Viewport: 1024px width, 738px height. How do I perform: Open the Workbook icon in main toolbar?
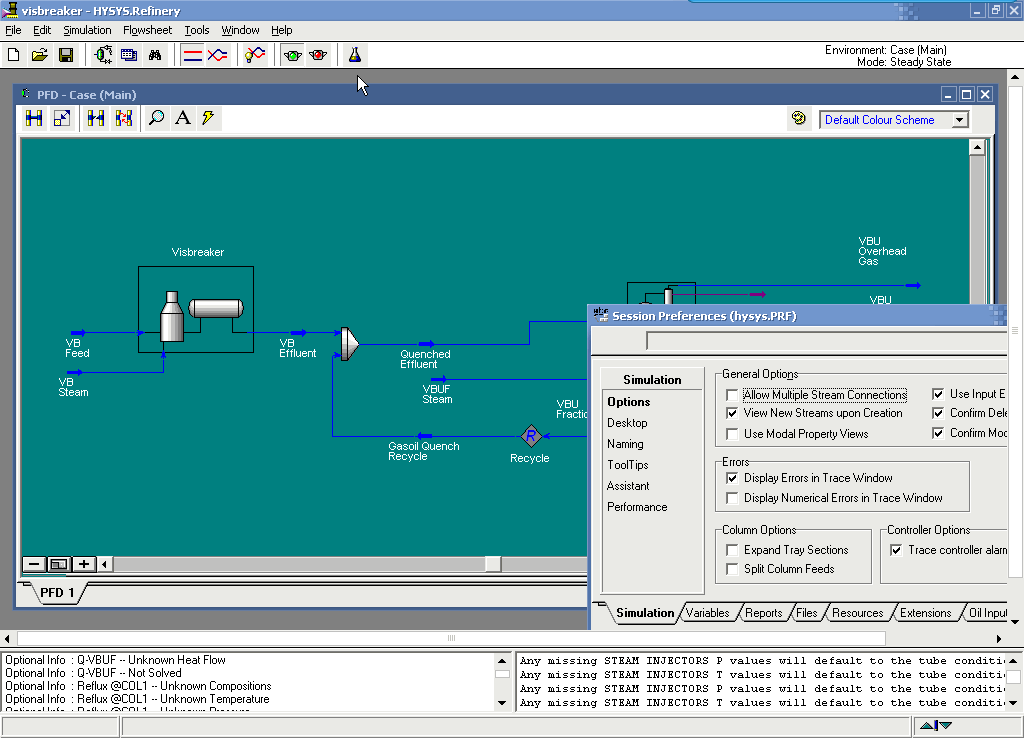[x=129, y=55]
